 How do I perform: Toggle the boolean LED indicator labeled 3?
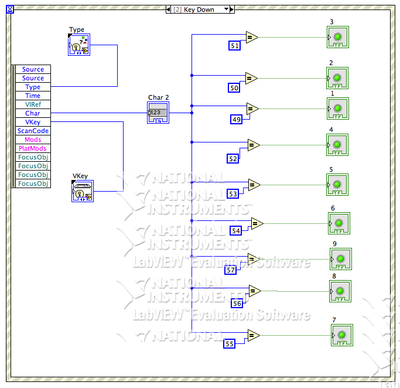(338, 37)
